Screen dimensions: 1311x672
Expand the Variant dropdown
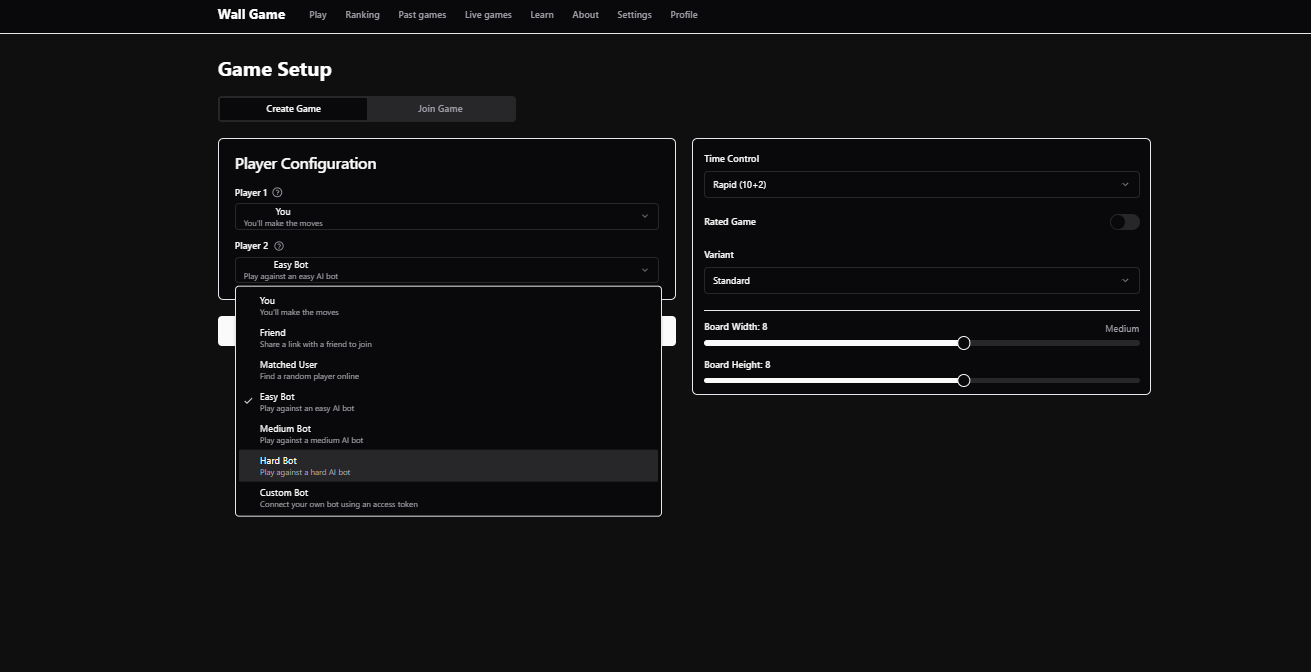pos(920,281)
